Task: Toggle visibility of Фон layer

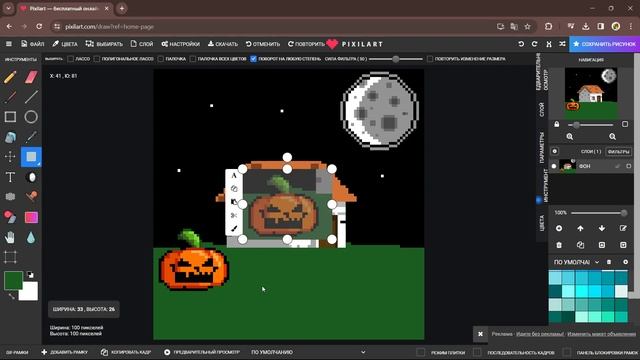Action: point(554,166)
